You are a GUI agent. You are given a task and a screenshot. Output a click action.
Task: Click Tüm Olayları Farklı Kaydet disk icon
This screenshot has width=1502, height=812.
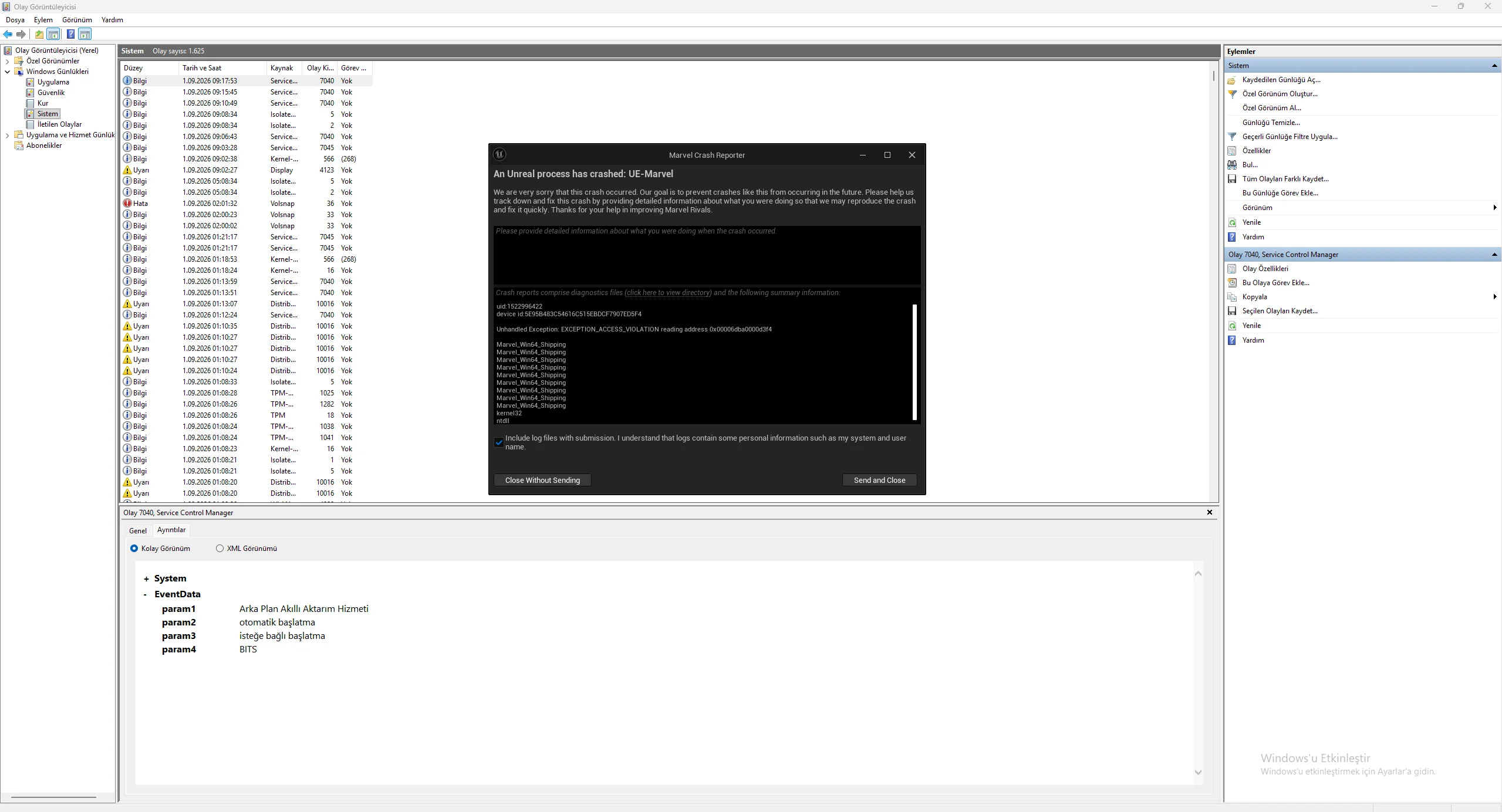(x=1232, y=179)
